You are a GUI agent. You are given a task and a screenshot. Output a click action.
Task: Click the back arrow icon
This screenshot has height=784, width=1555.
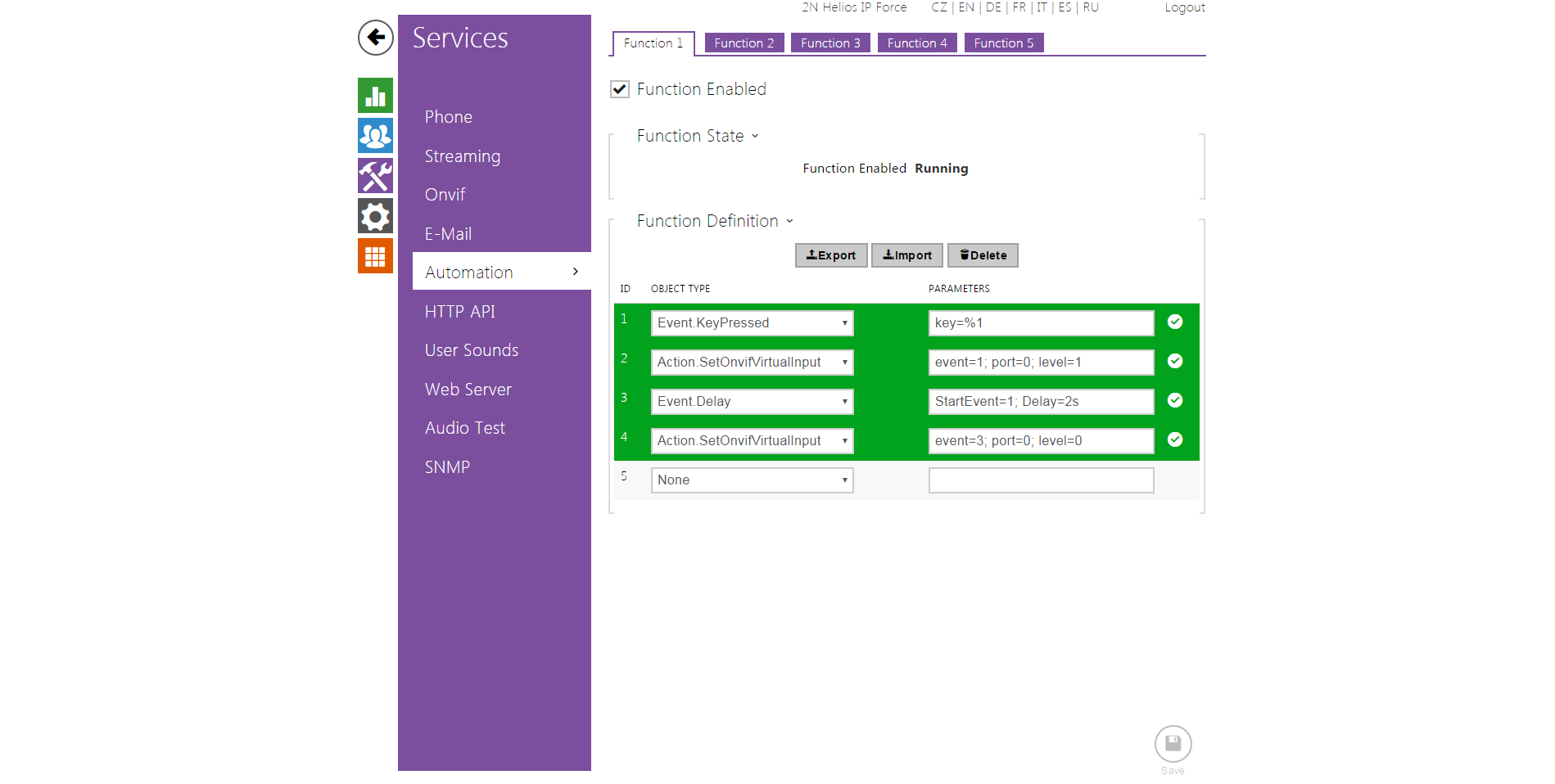click(375, 38)
